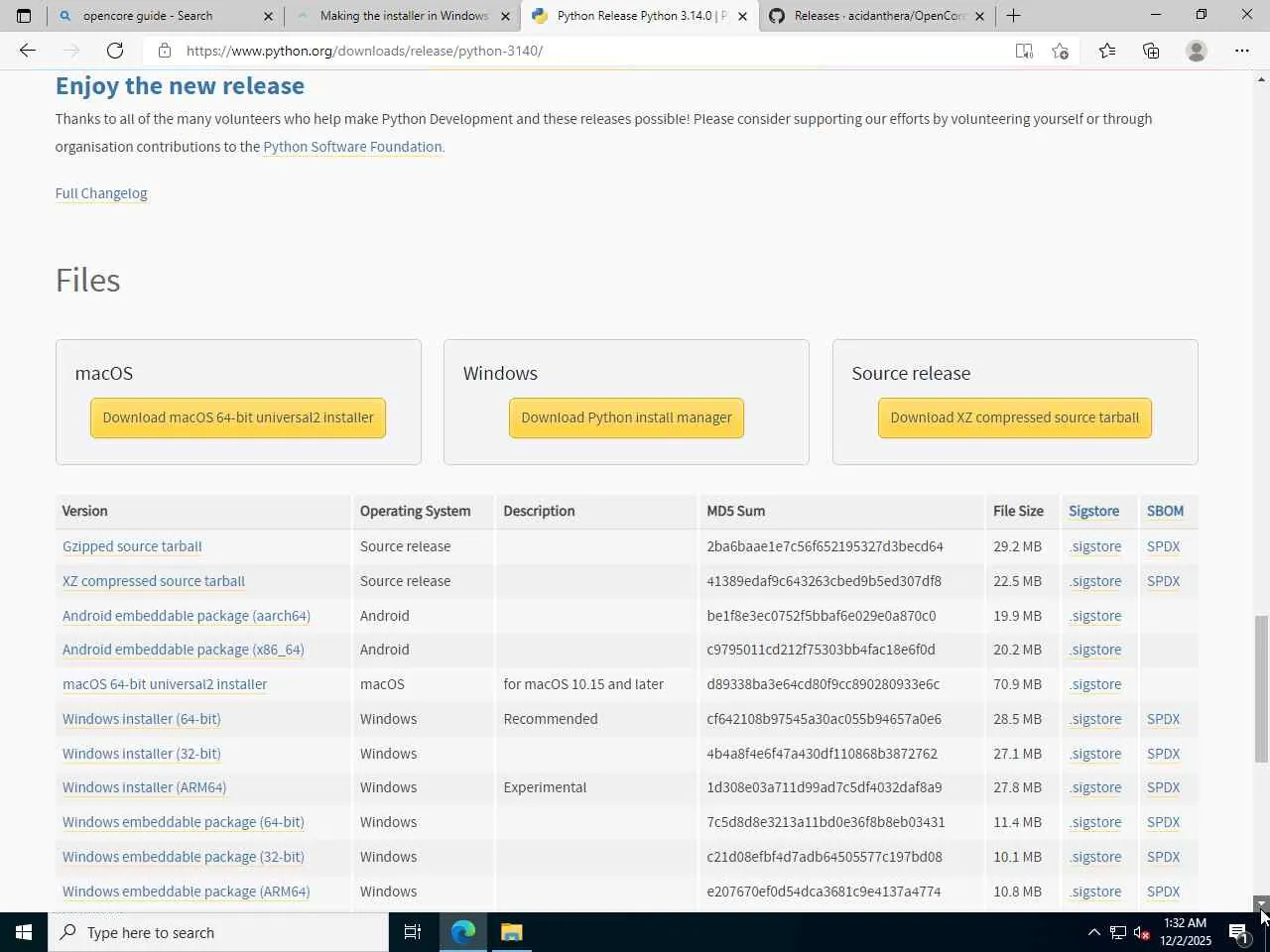Click macOS 64-bit universal2 installer table link

(x=165, y=684)
